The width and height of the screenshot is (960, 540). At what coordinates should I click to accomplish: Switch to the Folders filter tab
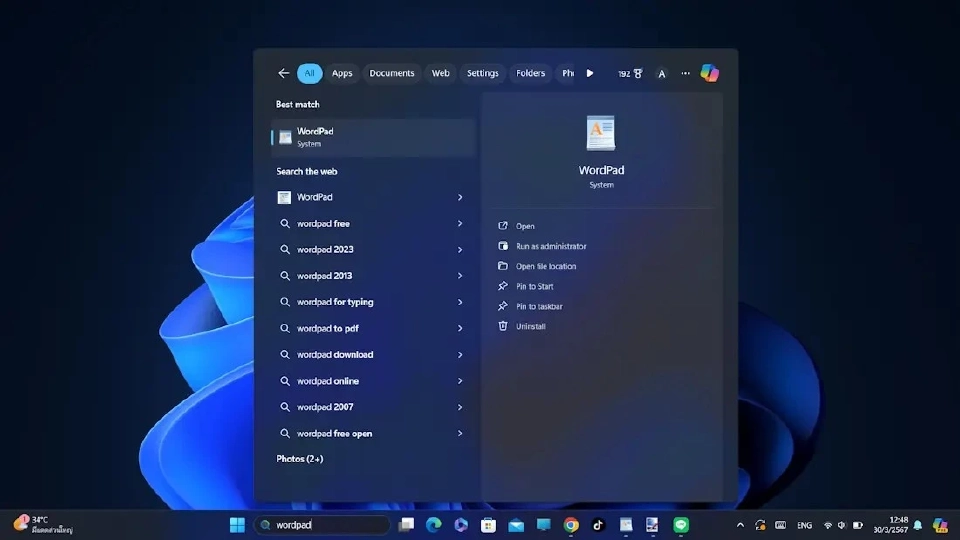click(530, 73)
